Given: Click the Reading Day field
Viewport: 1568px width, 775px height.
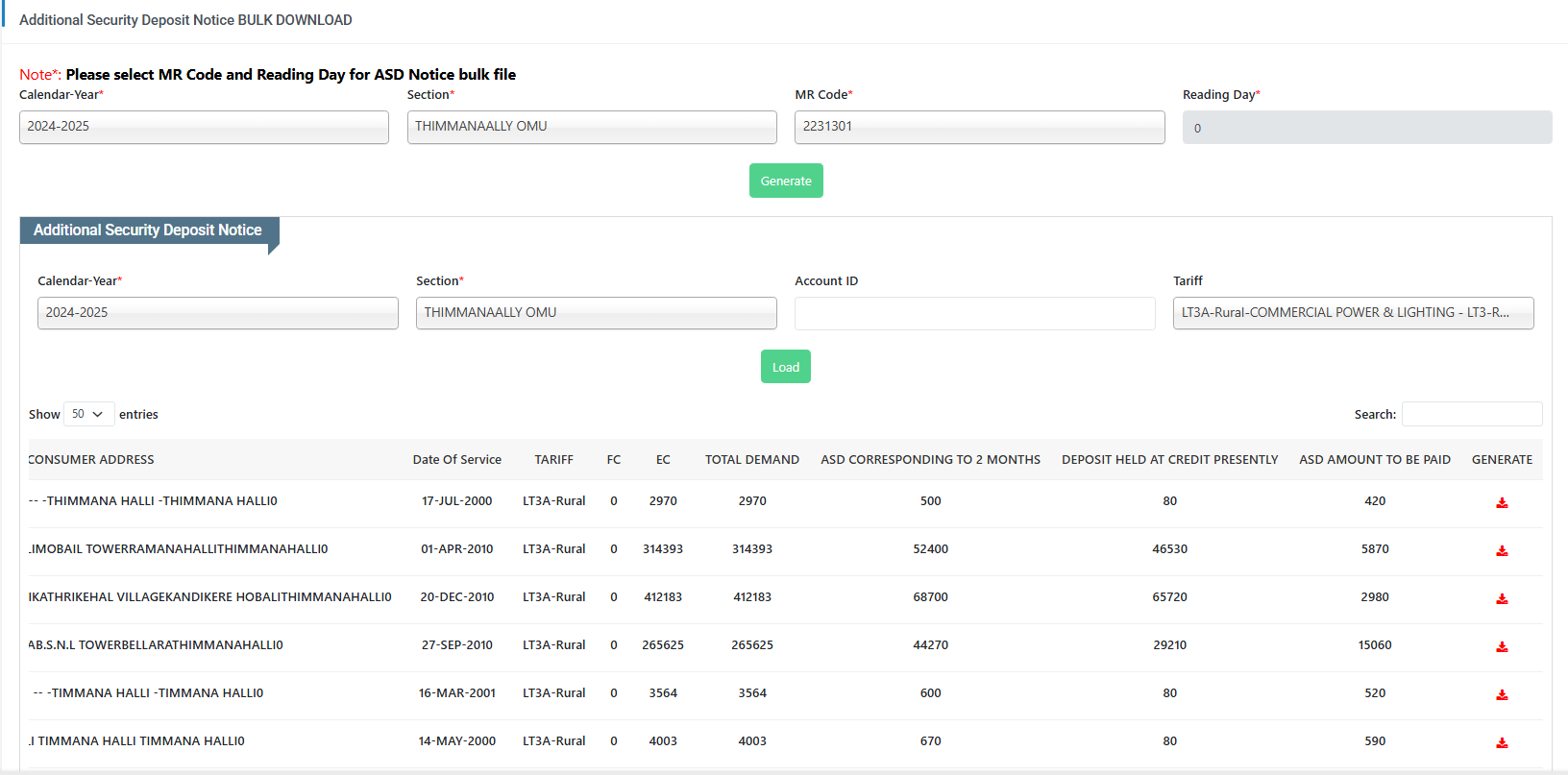Looking at the screenshot, I should click(1366, 128).
